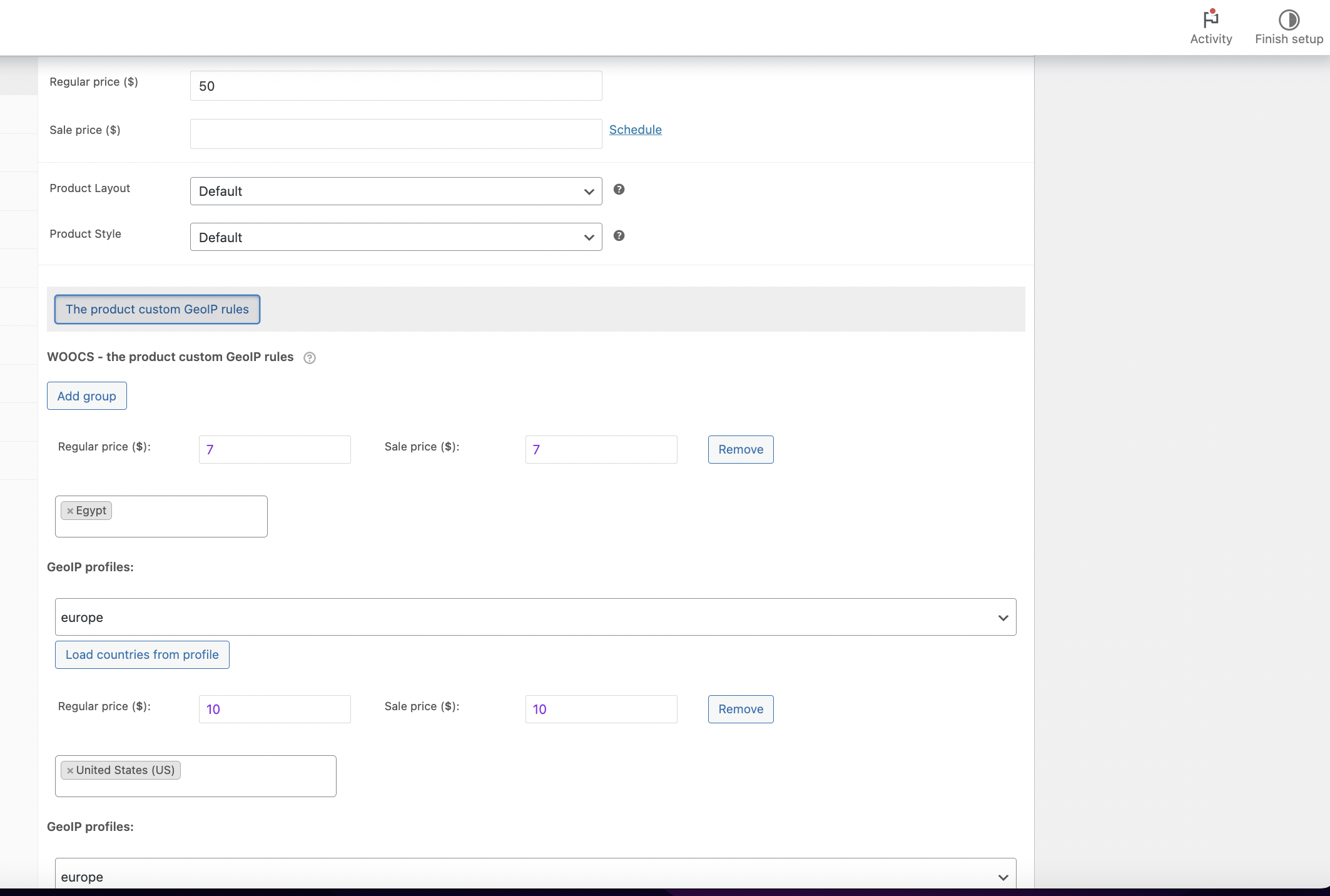1330x896 pixels.
Task: Click the GeoIP Regular price field showing 10
Action: pos(274,709)
